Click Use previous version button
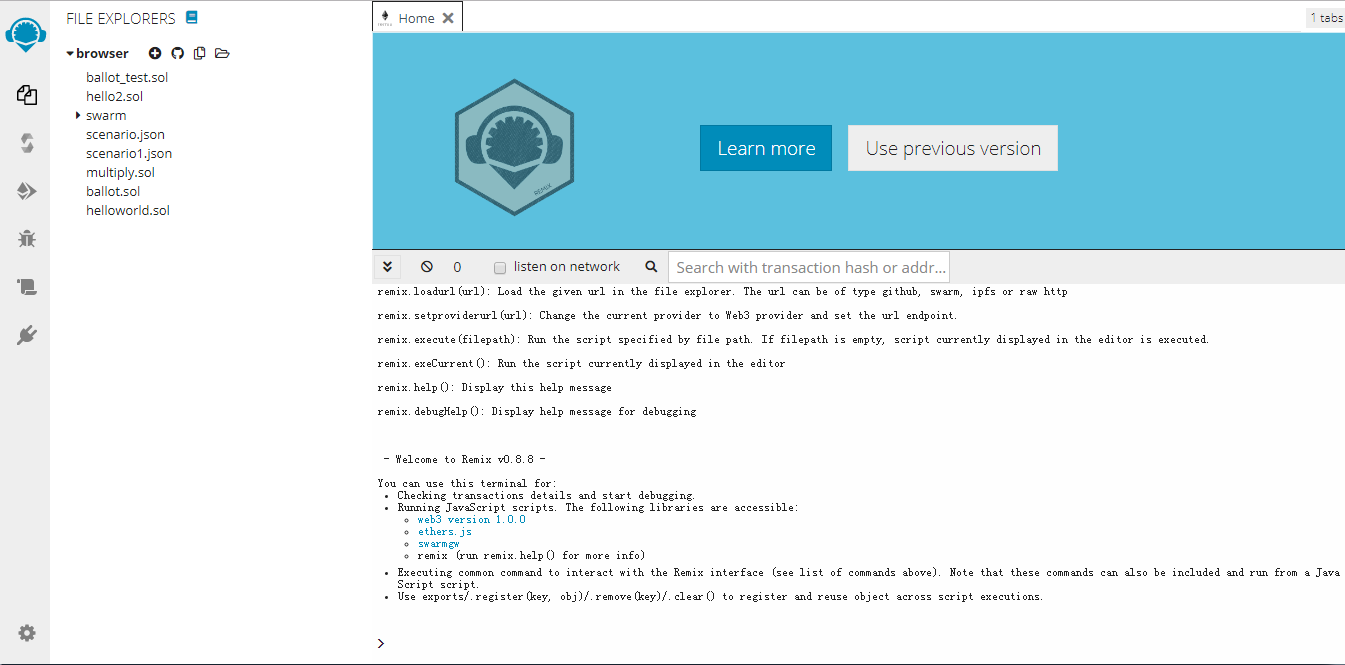 pyautogui.click(x=953, y=148)
